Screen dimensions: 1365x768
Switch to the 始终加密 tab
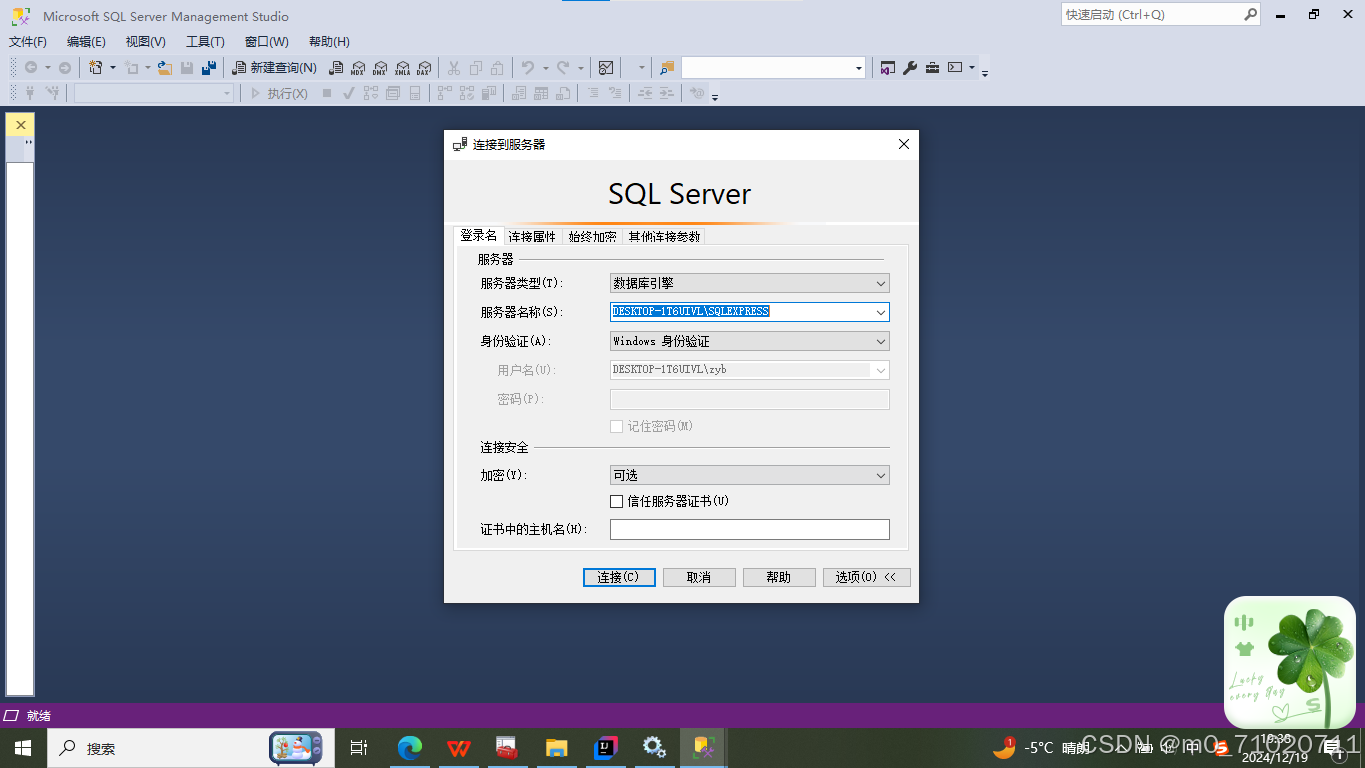[592, 237]
